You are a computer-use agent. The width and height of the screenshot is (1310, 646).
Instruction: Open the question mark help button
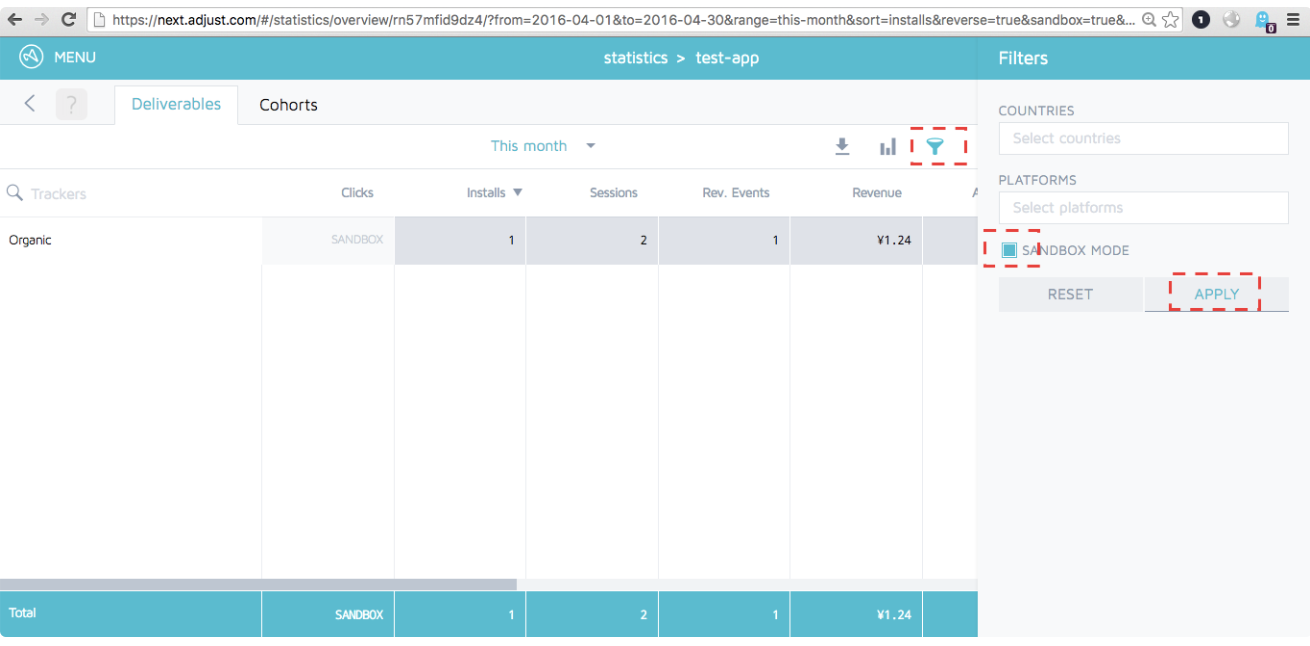point(71,104)
